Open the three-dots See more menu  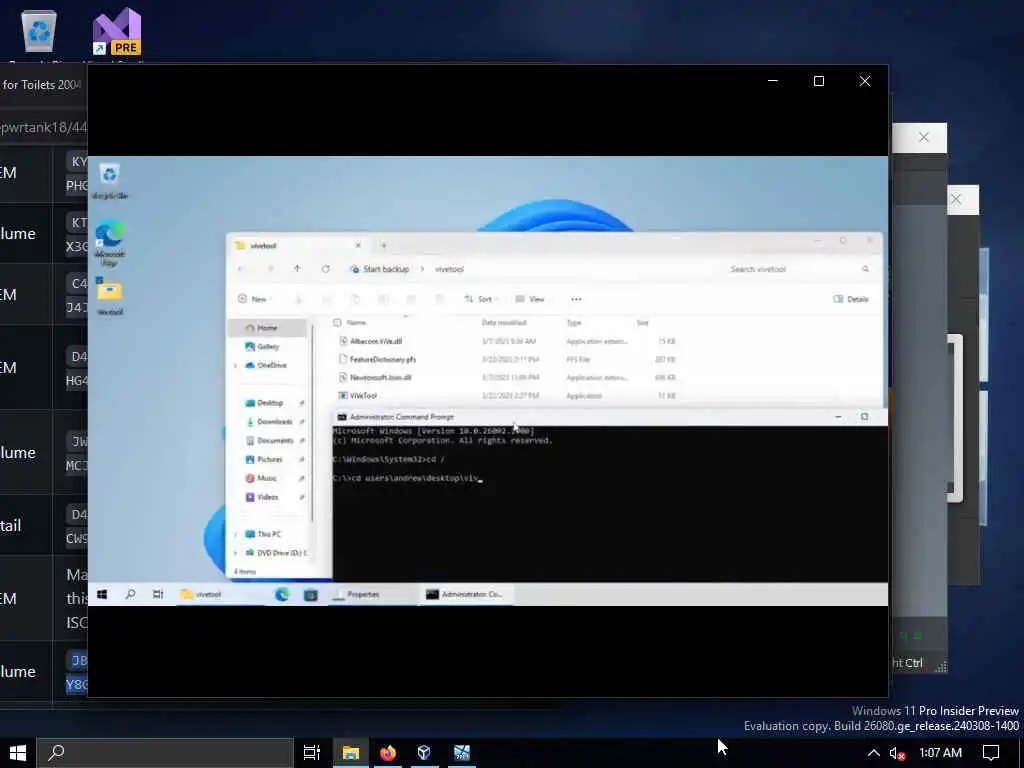(576, 299)
